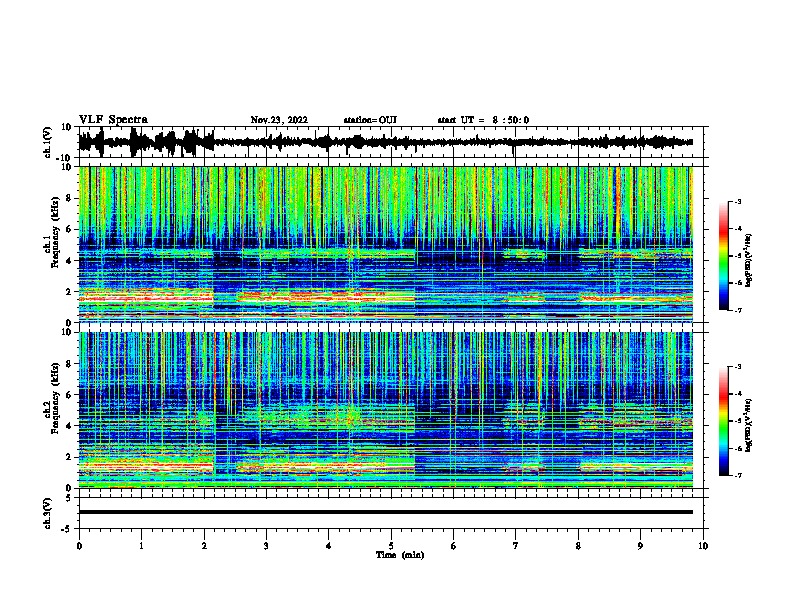Screen dimensions: 792x612
Task: Click time axis tick label "6"
Action: pyautogui.click(x=454, y=546)
